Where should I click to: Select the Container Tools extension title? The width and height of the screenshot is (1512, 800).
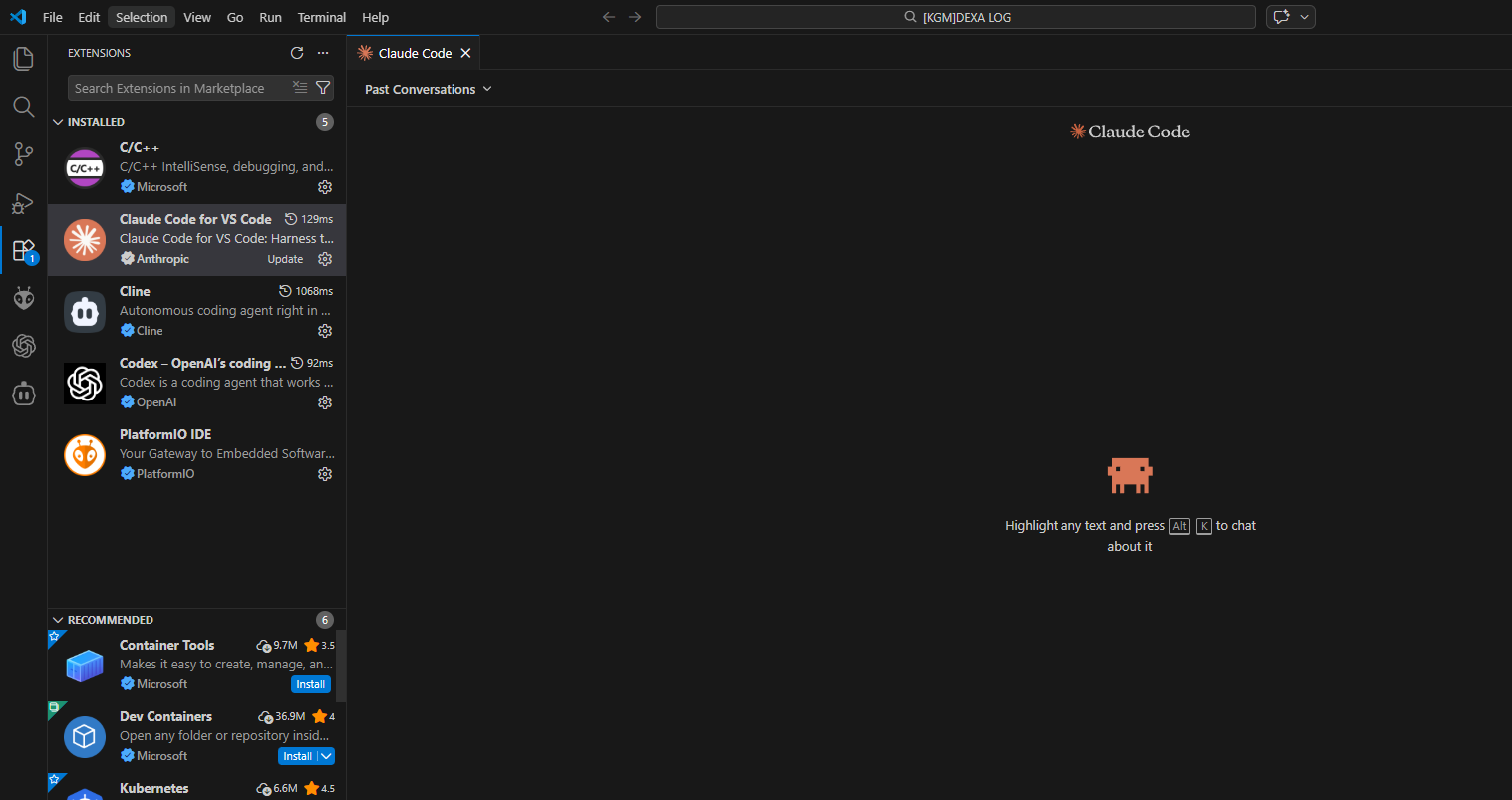click(166, 645)
